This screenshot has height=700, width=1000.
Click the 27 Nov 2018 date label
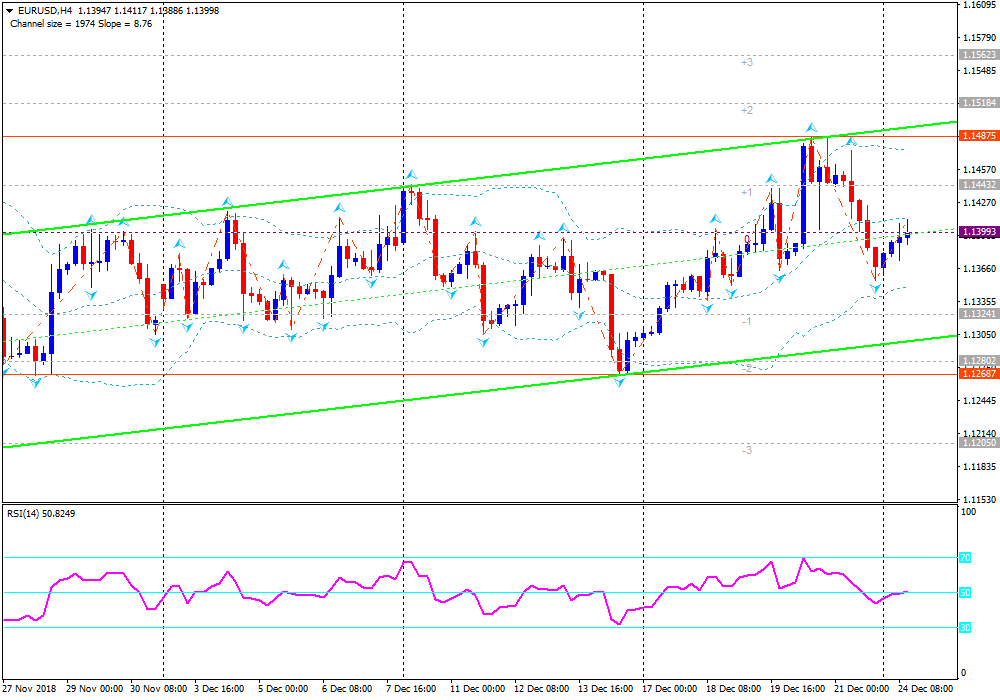pos(29,689)
